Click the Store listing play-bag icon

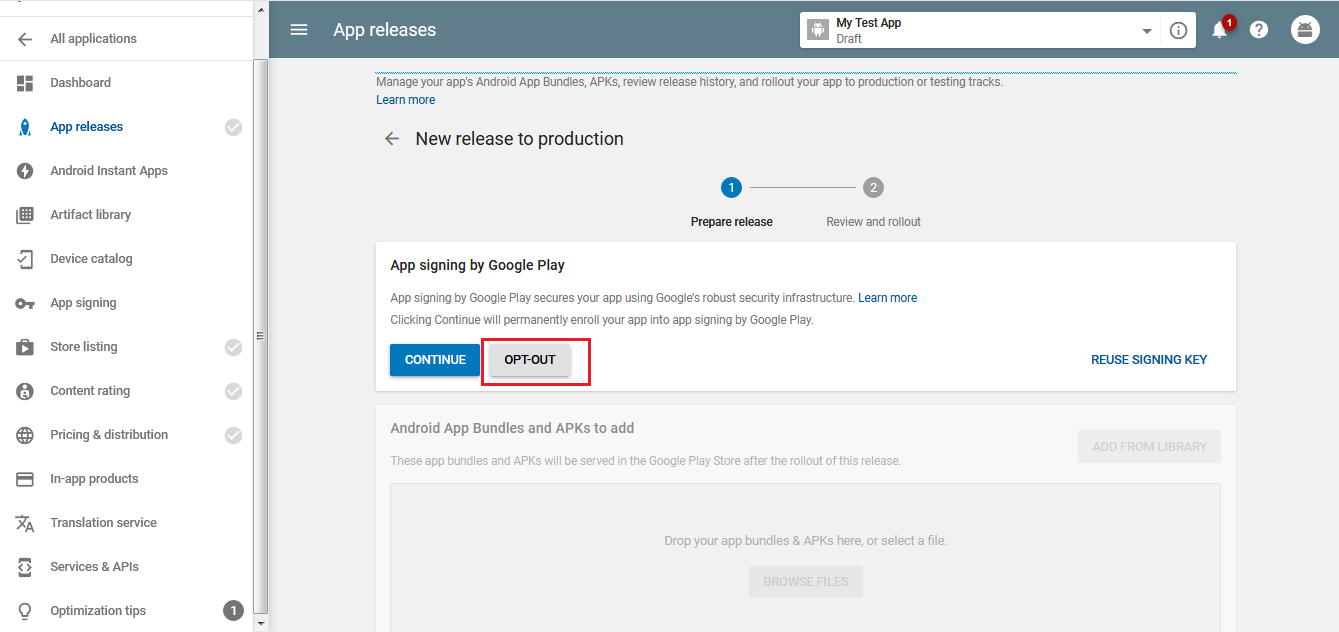(x=25, y=347)
